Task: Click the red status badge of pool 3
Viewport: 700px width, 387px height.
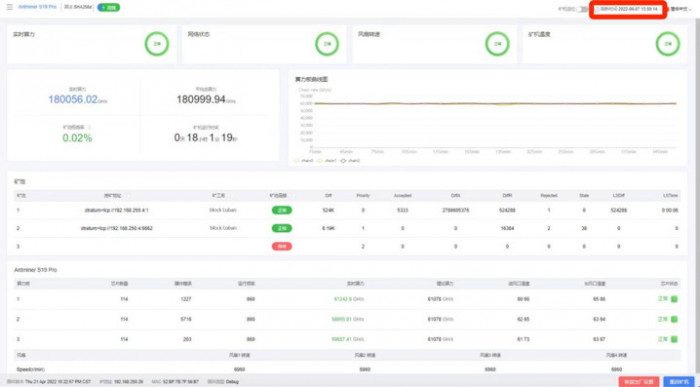Action: tap(282, 246)
